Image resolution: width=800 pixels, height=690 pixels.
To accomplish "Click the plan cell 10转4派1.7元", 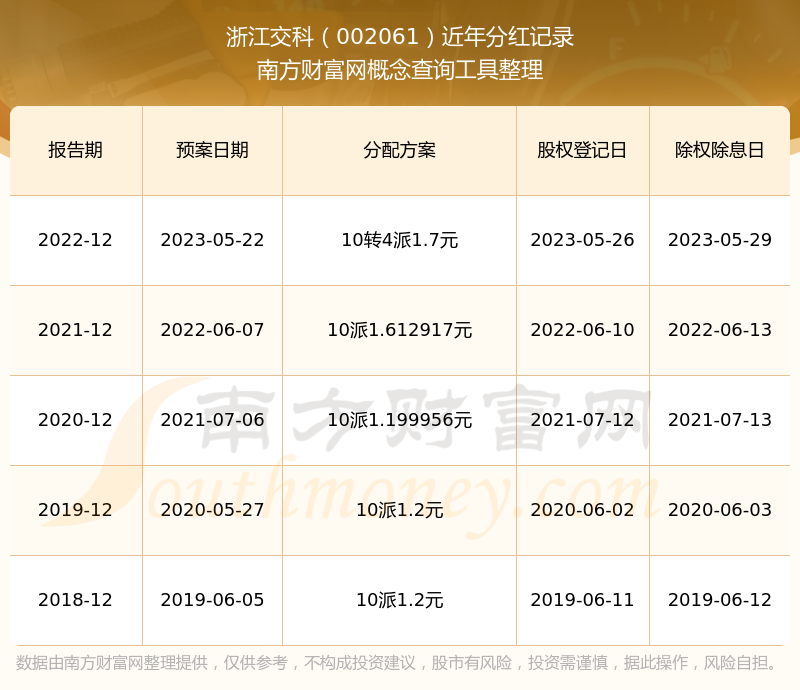I will tap(399, 240).
